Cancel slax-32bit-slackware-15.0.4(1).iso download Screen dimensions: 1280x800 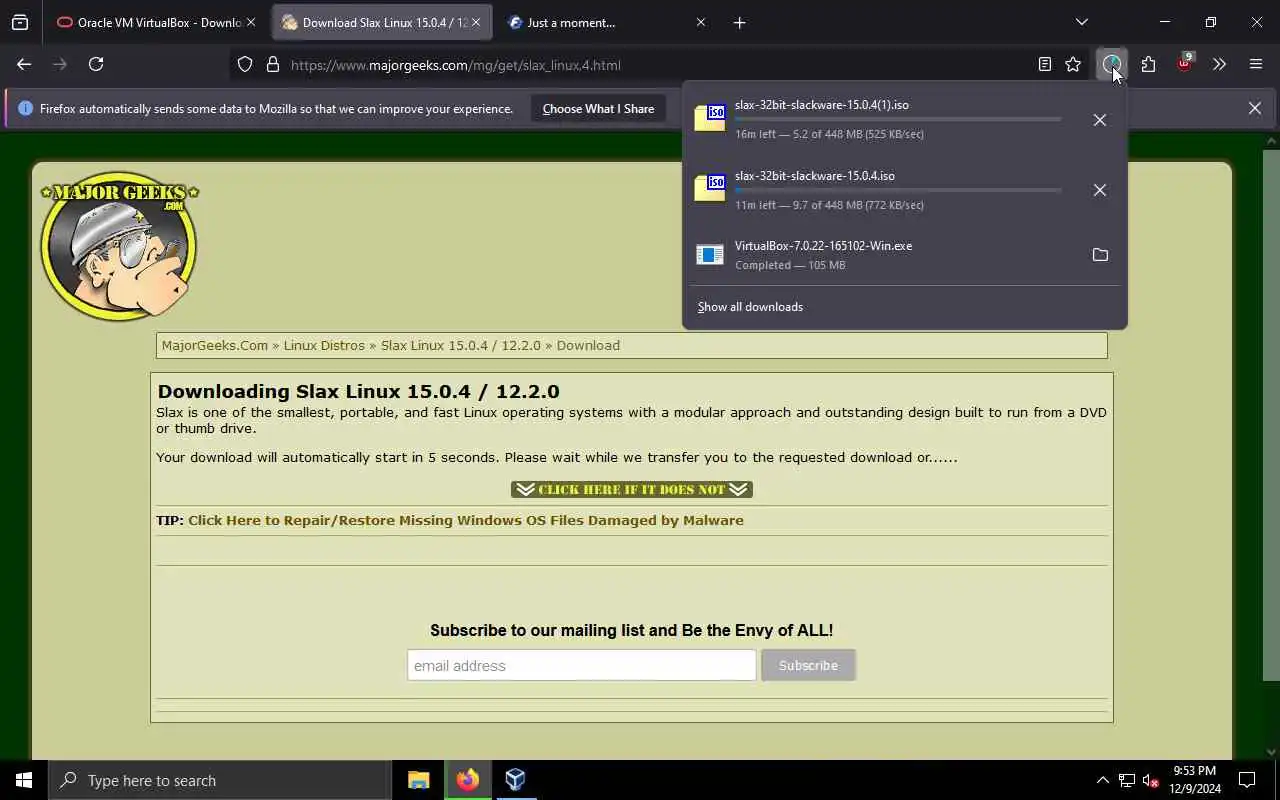coord(1099,120)
